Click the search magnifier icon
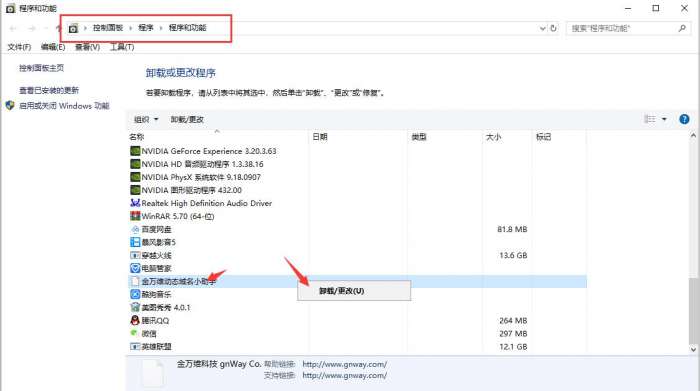700x391 pixels. (x=682, y=28)
